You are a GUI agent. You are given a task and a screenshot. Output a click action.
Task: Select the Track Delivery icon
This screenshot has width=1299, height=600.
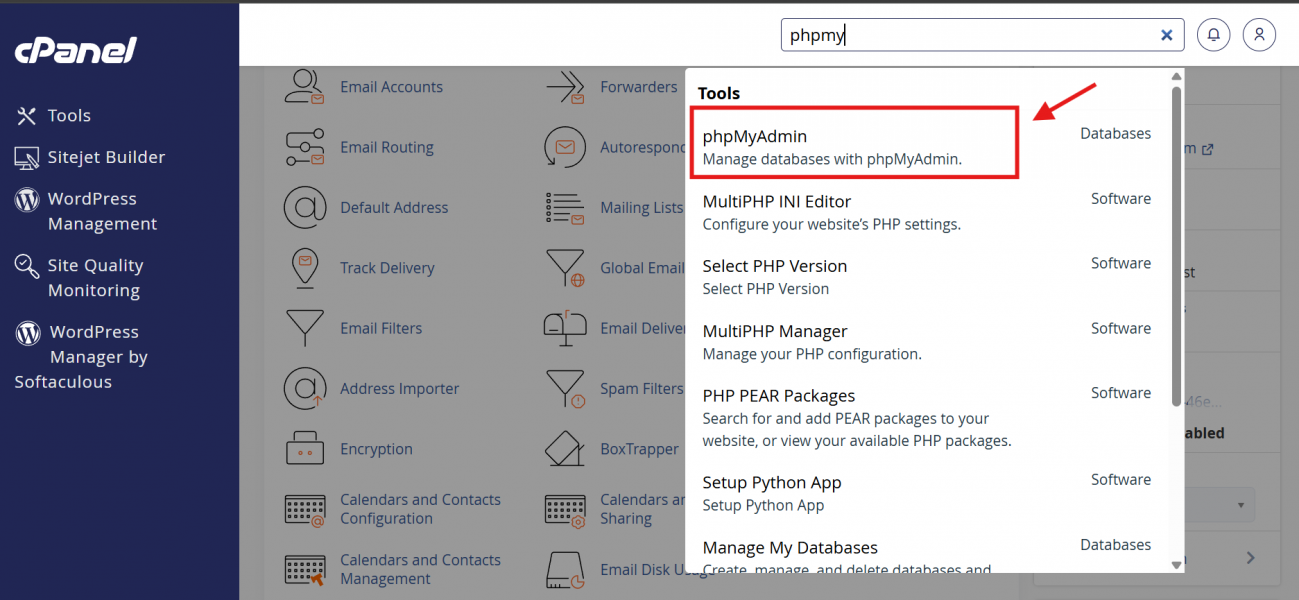point(304,268)
